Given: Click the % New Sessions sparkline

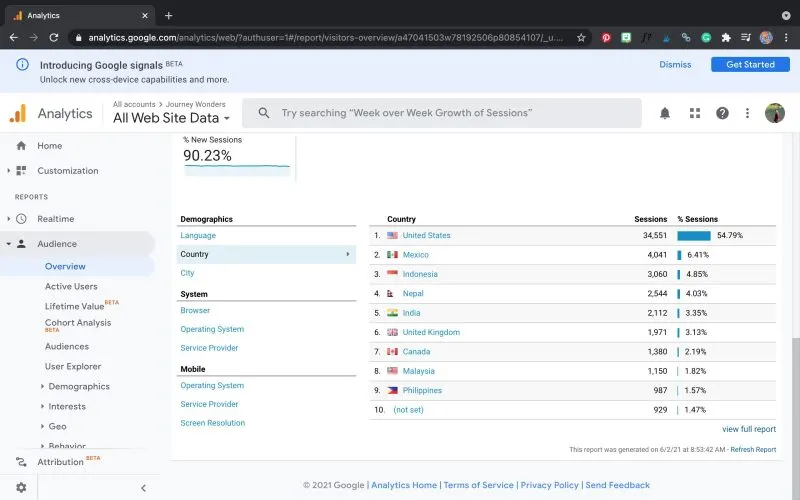Looking at the screenshot, I should [x=237, y=168].
